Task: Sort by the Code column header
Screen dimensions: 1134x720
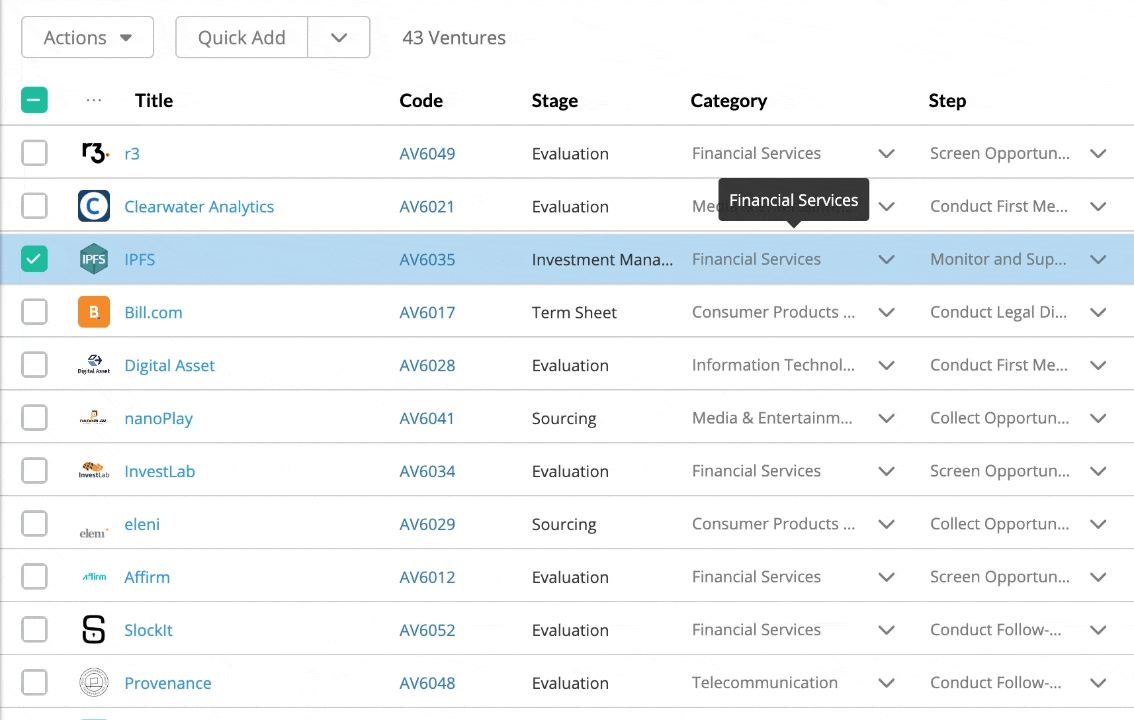Action: [421, 100]
